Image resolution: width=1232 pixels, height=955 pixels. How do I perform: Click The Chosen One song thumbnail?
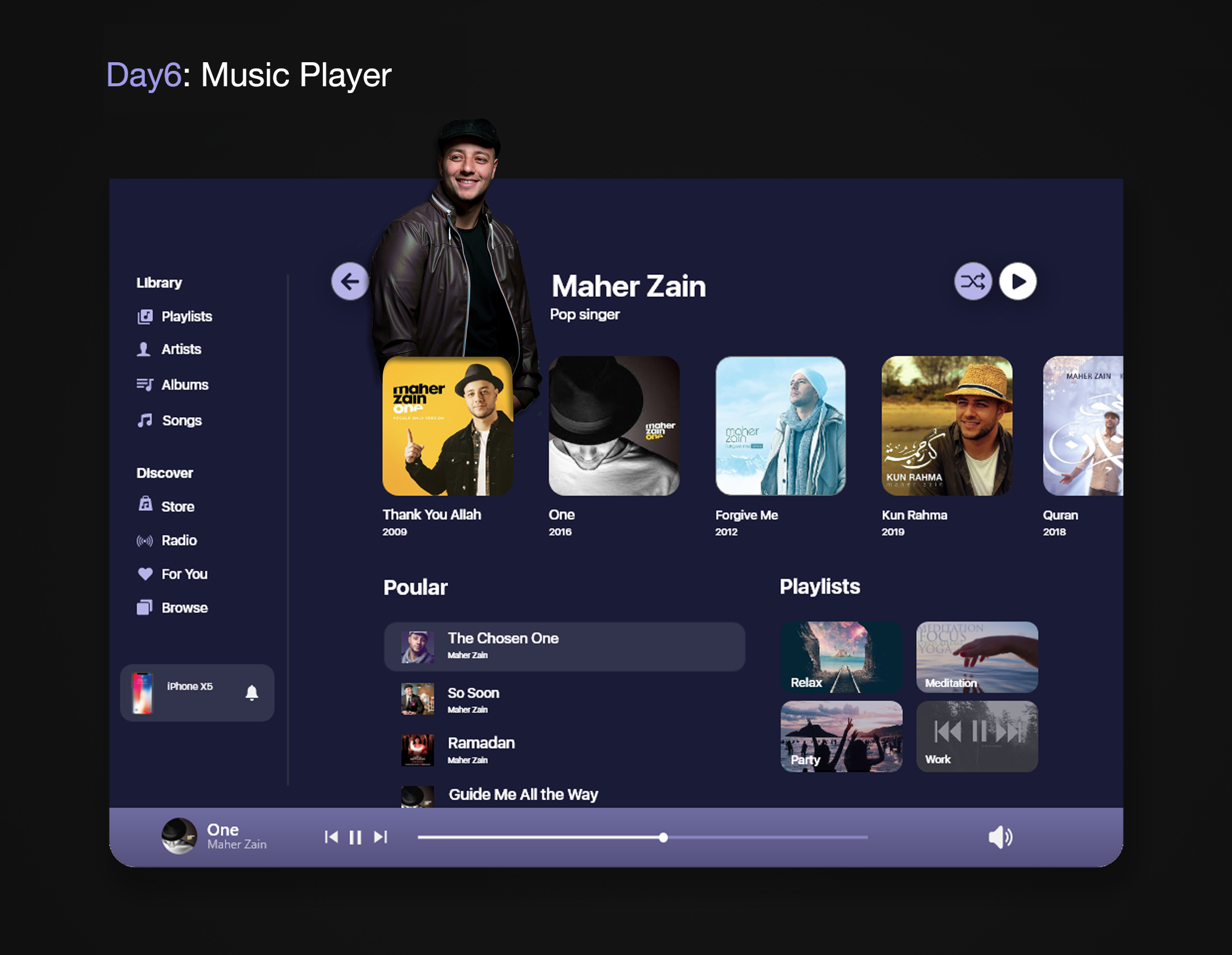coord(417,647)
